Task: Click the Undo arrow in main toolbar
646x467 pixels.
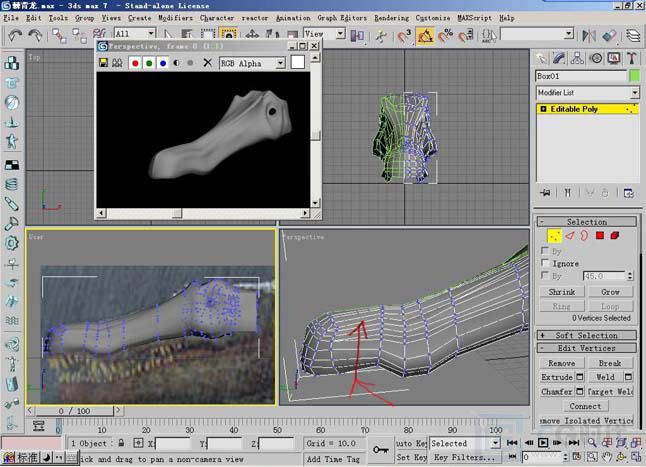Action: (x=15, y=35)
